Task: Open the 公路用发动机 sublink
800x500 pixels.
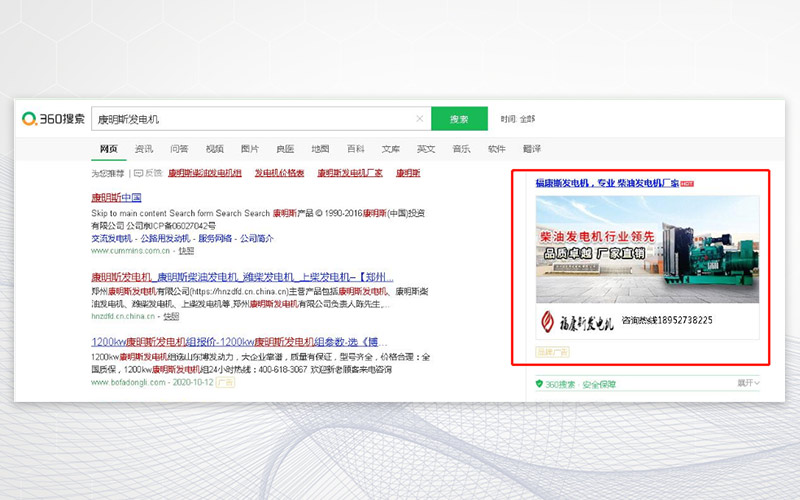Action: (165, 238)
